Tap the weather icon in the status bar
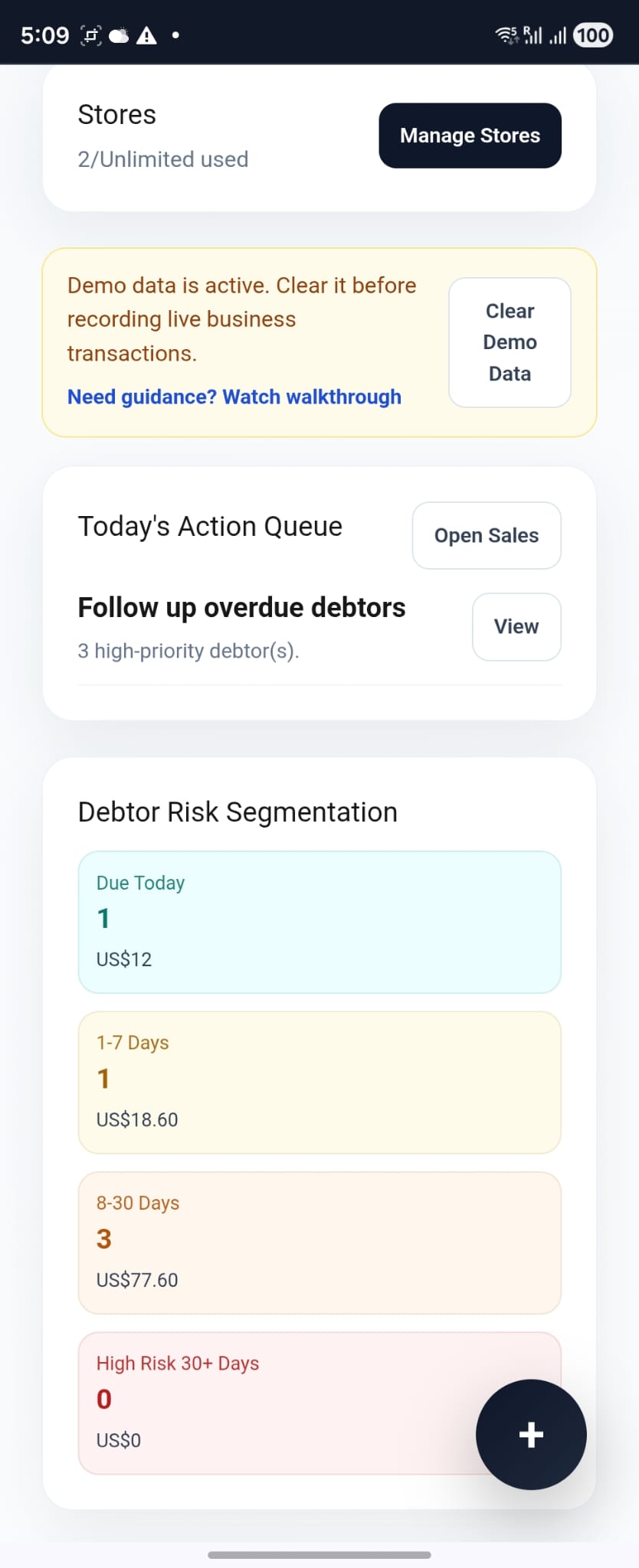Viewport: 639px width, 1568px height. pyautogui.click(x=119, y=34)
